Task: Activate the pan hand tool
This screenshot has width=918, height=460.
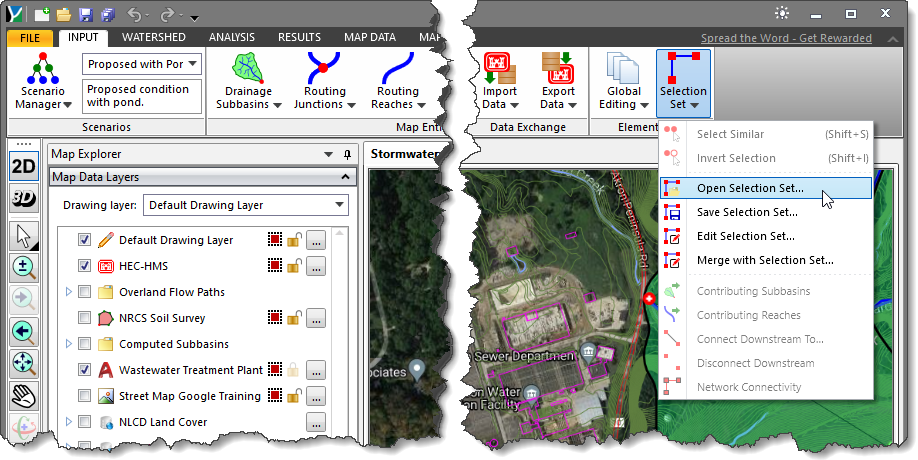Action: 24,397
